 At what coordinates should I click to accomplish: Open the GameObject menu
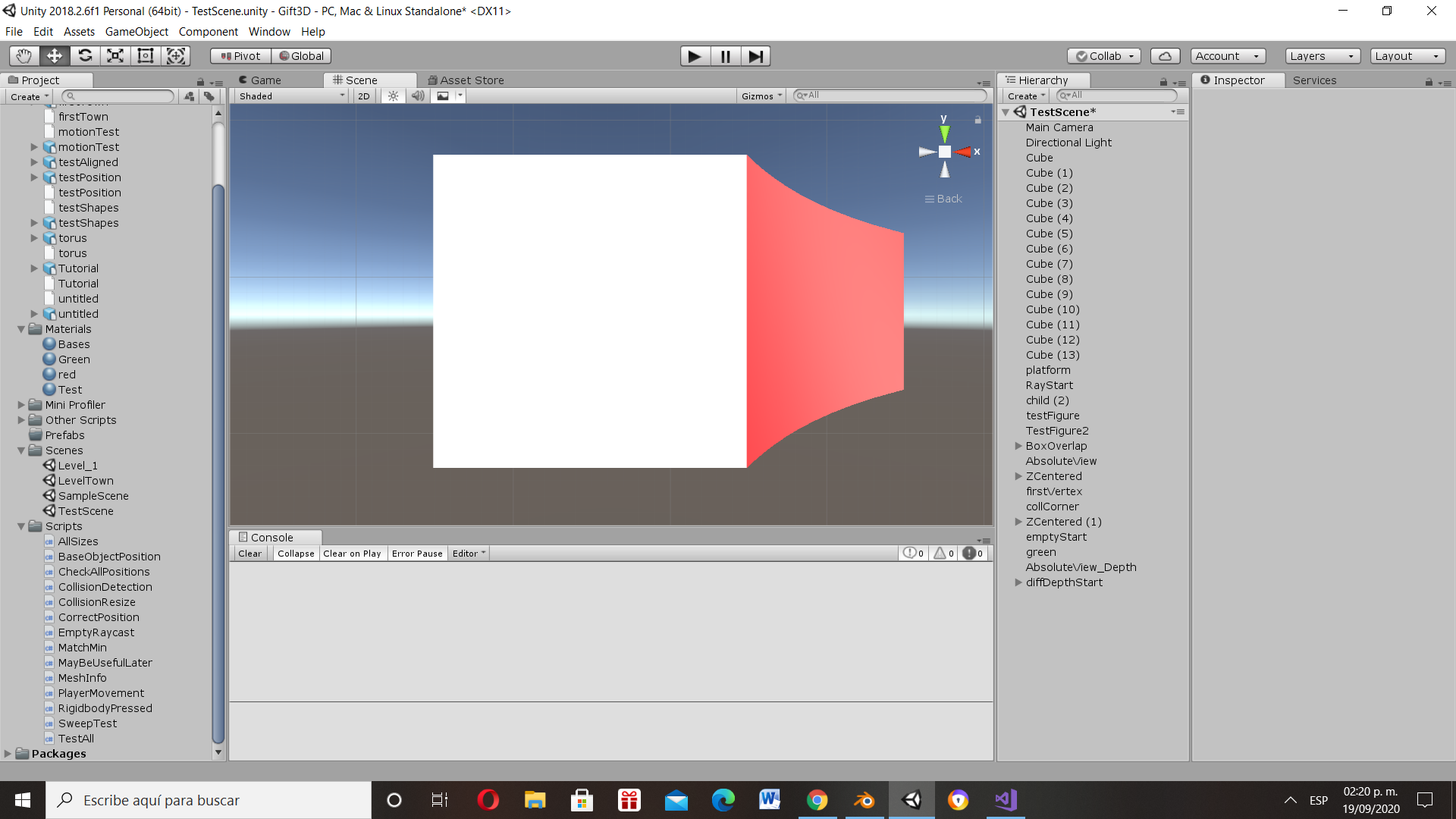[x=136, y=32]
